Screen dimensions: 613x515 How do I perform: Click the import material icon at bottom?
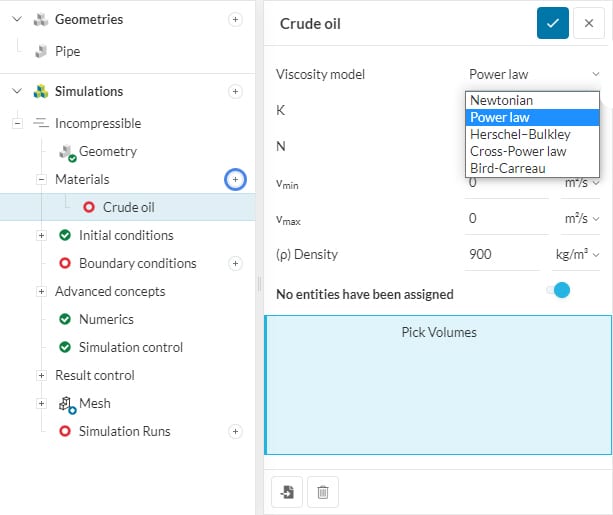pos(287,491)
